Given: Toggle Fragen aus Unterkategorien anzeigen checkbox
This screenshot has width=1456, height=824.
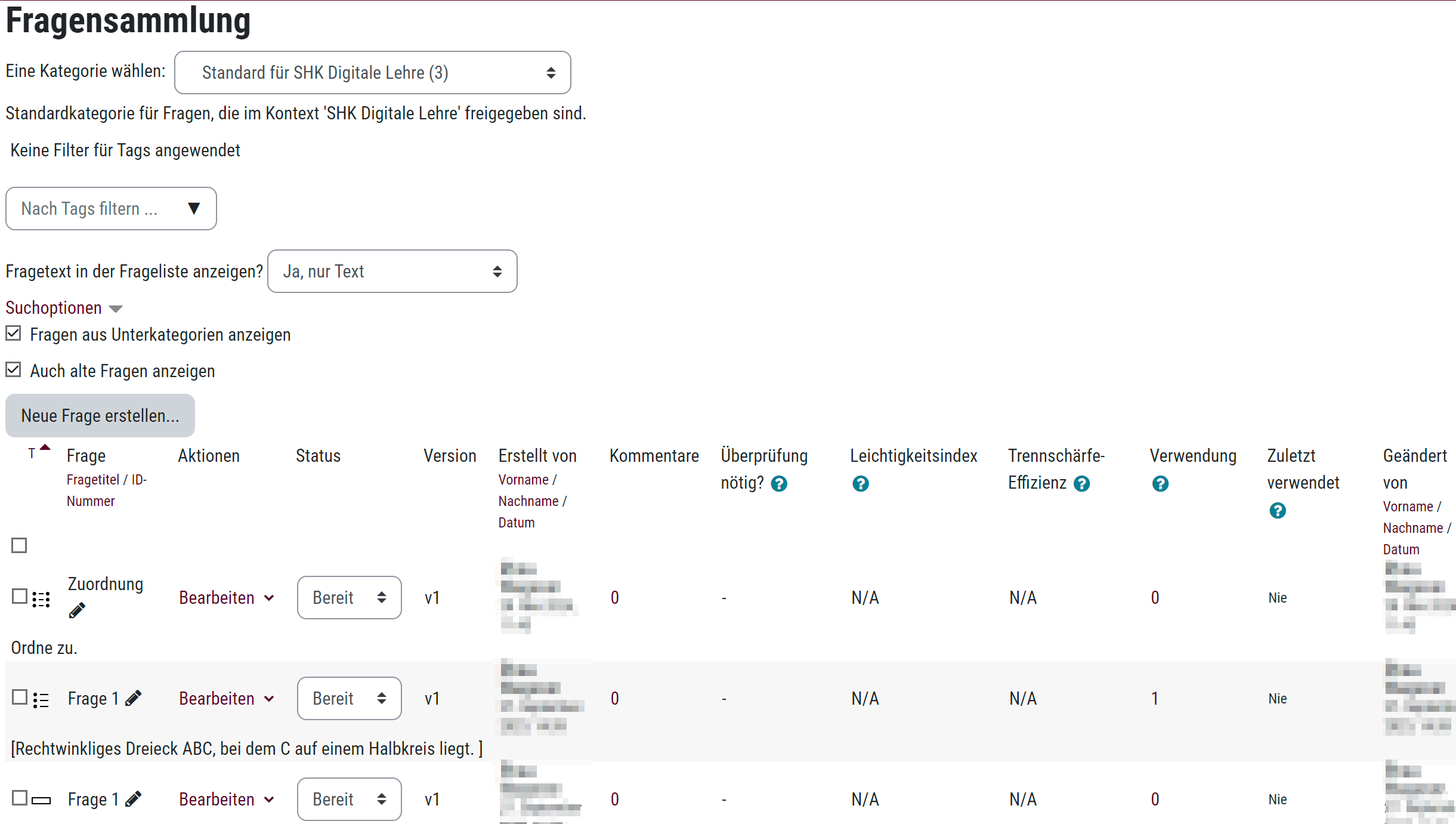Looking at the screenshot, I should [14, 334].
